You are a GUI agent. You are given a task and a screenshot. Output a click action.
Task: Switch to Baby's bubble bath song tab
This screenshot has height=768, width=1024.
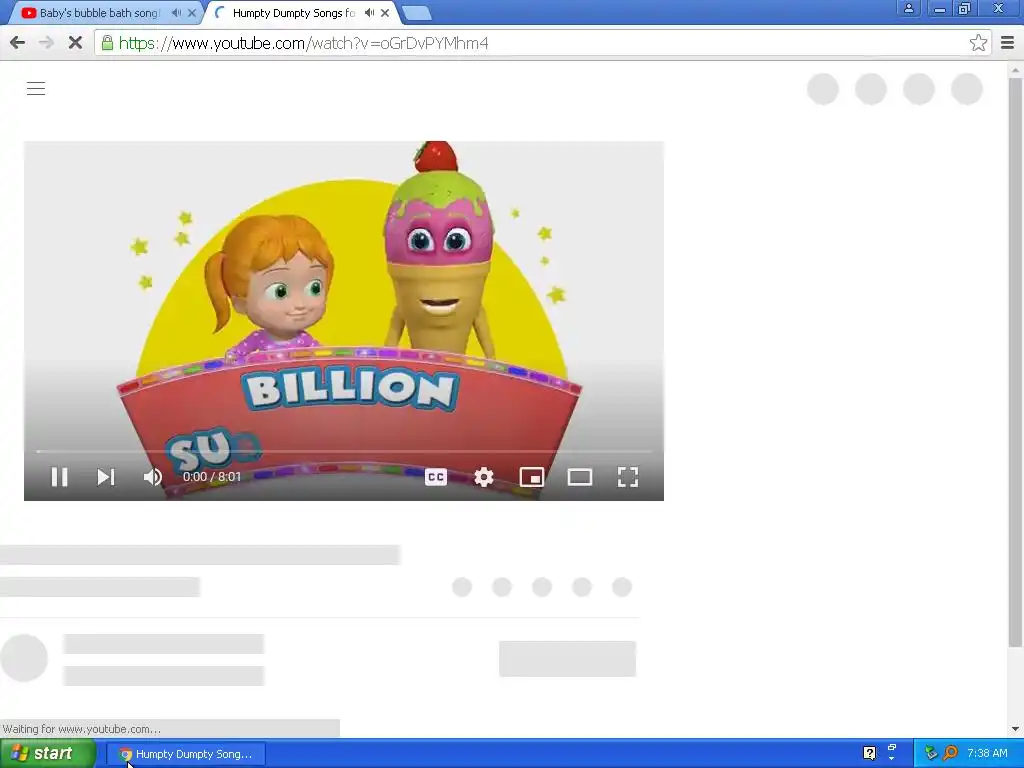99,13
